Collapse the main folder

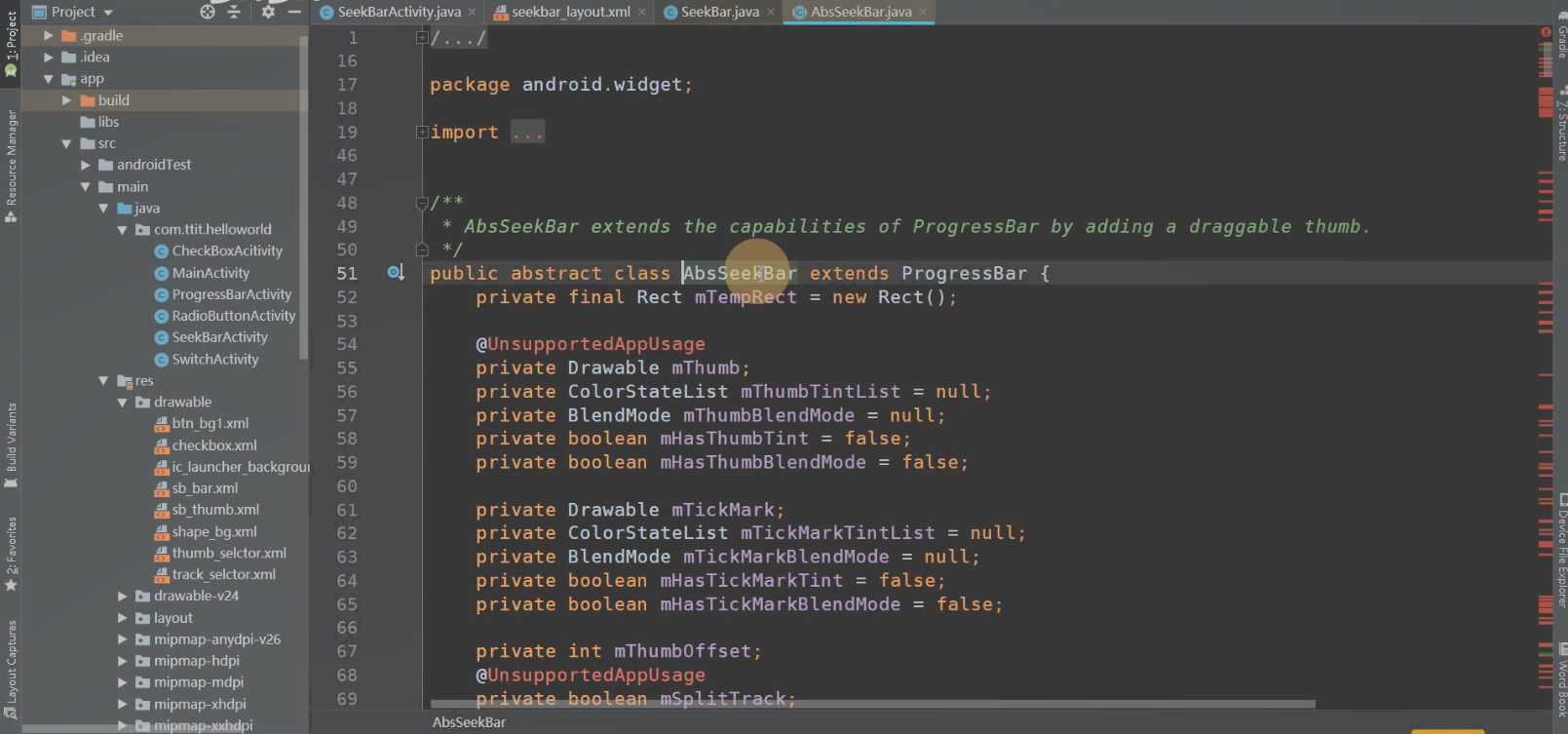click(x=85, y=187)
